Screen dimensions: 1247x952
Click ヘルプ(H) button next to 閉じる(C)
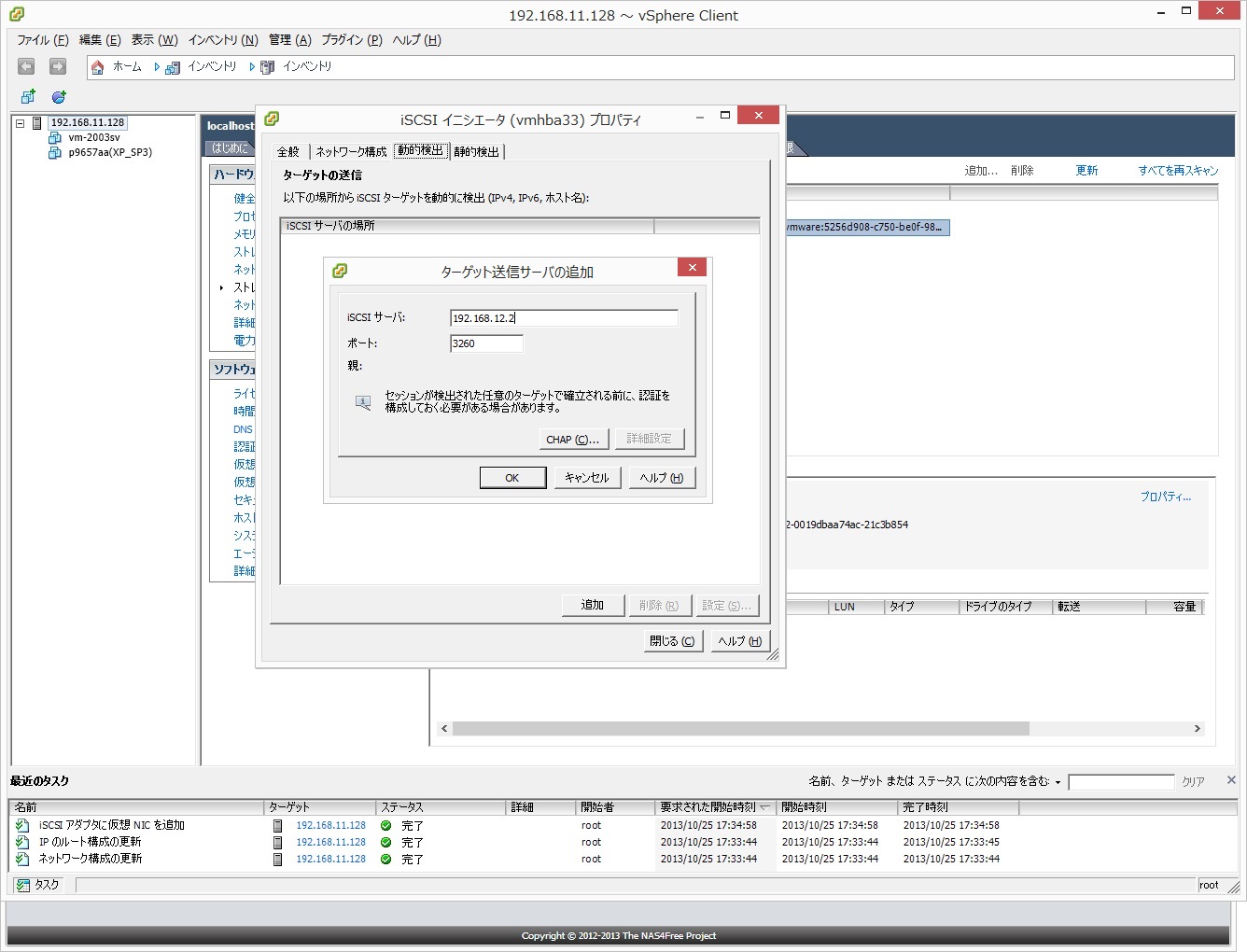(x=739, y=641)
